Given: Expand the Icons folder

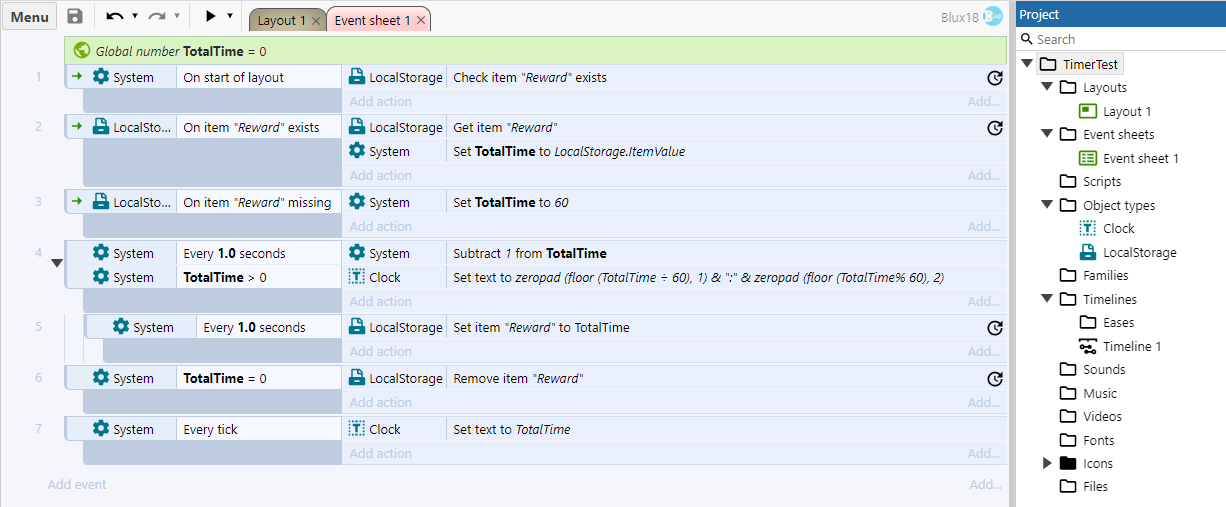Looking at the screenshot, I should (1047, 463).
